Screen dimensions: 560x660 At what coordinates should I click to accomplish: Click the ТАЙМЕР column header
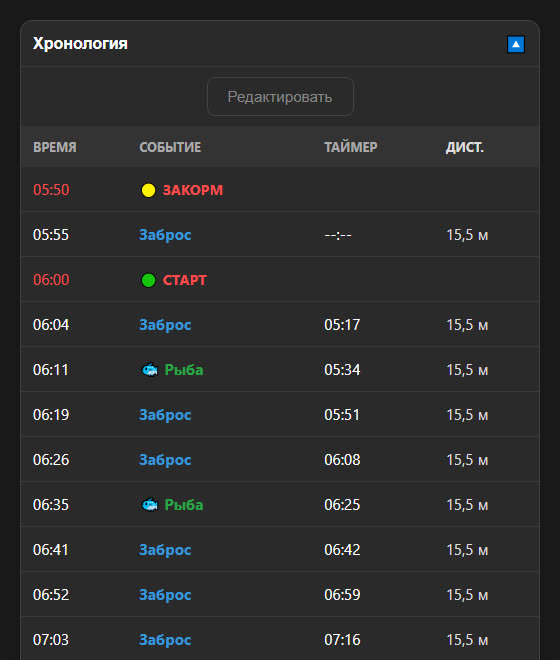pyautogui.click(x=351, y=147)
